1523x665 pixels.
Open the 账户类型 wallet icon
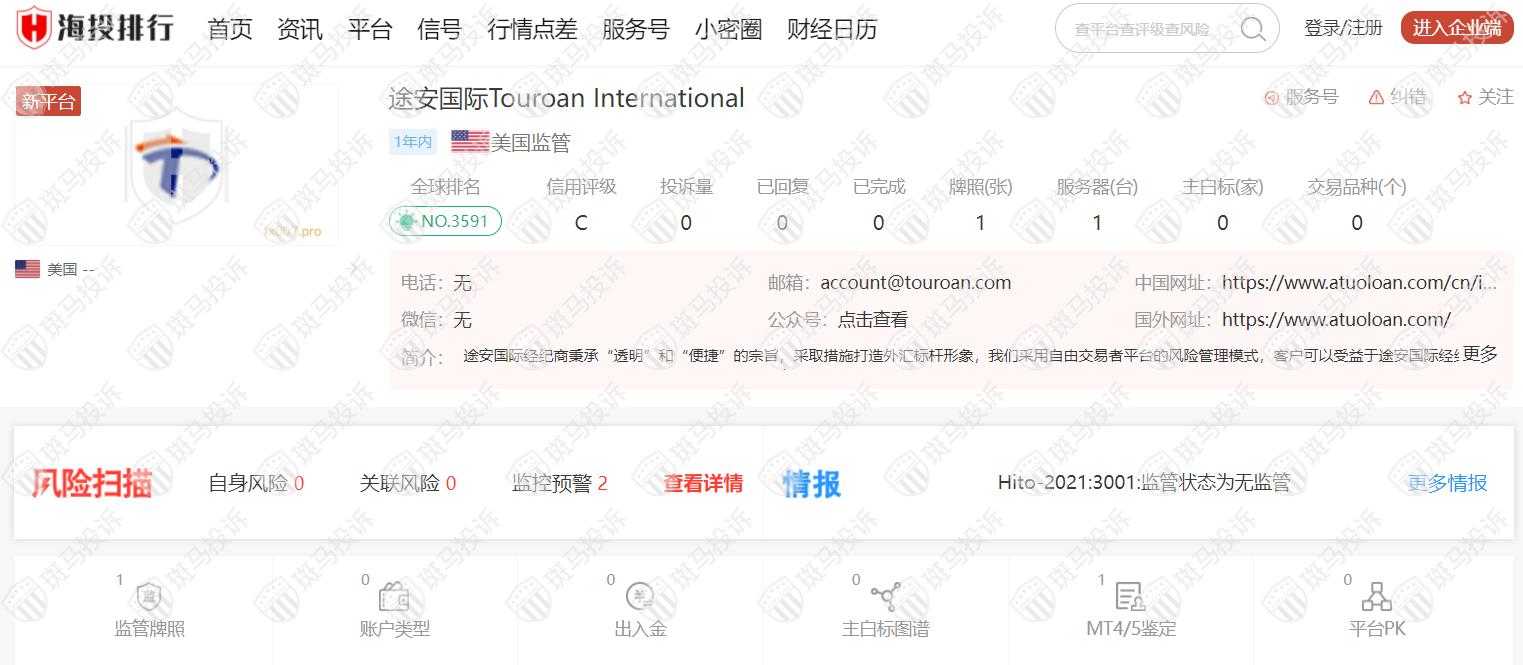[394, 598]
